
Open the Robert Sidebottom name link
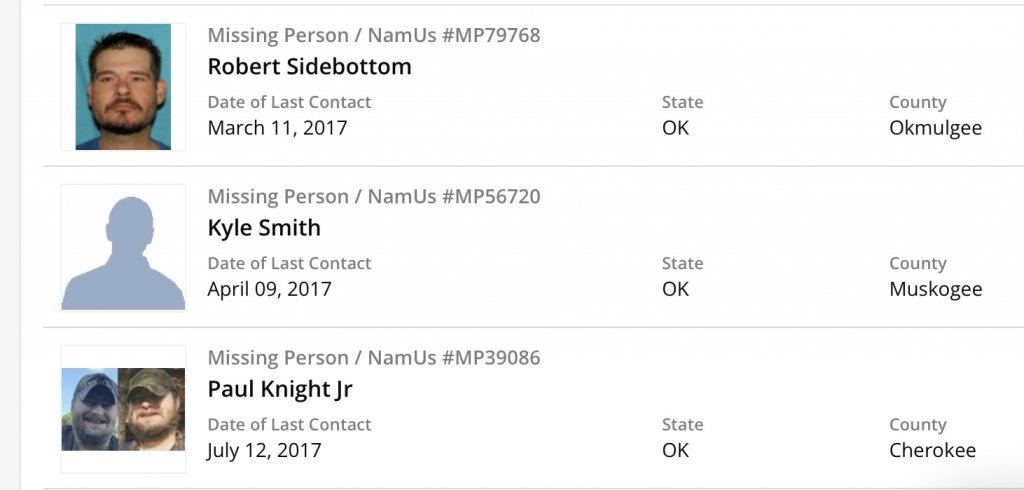click(x=309, y=67)
